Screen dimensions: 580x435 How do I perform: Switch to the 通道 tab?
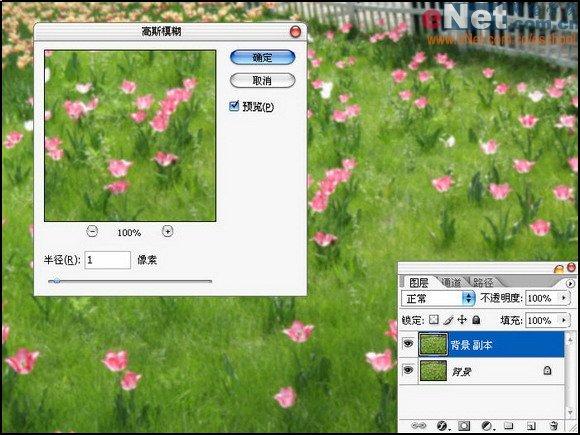[x=451, y=283]
